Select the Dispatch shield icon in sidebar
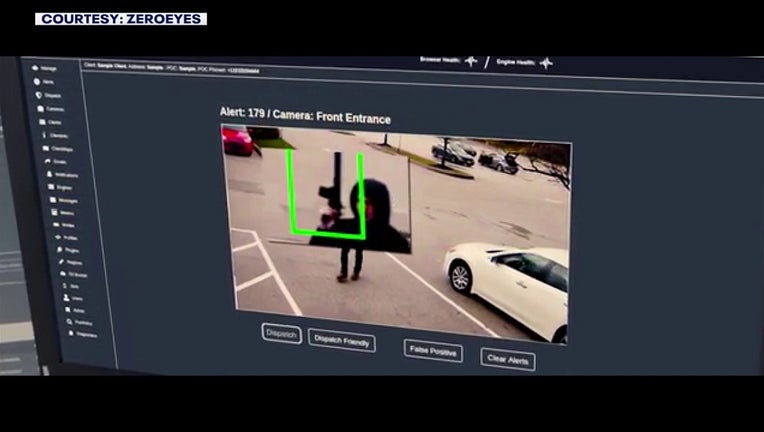This screenshot has height=432, width=764. (39, 95)
